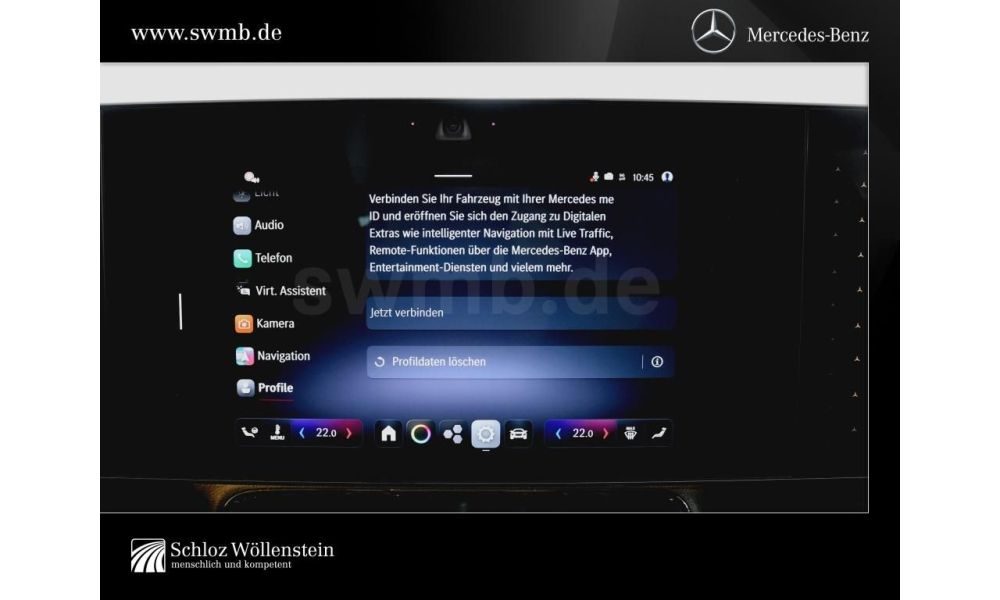Image resolution: width=1000 pixels, height=600 pixels.
Task: Tap the orange Kamera icon
Action: (x=244, y=324)
